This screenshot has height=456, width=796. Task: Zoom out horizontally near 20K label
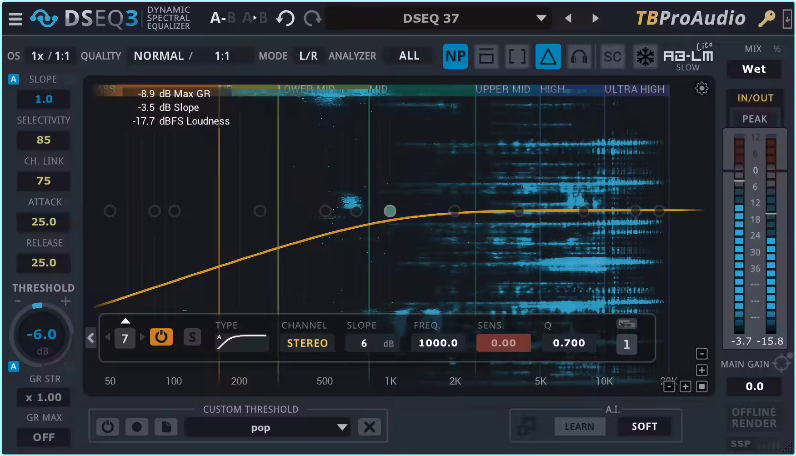pyautogui.click(x=669, y=387)
